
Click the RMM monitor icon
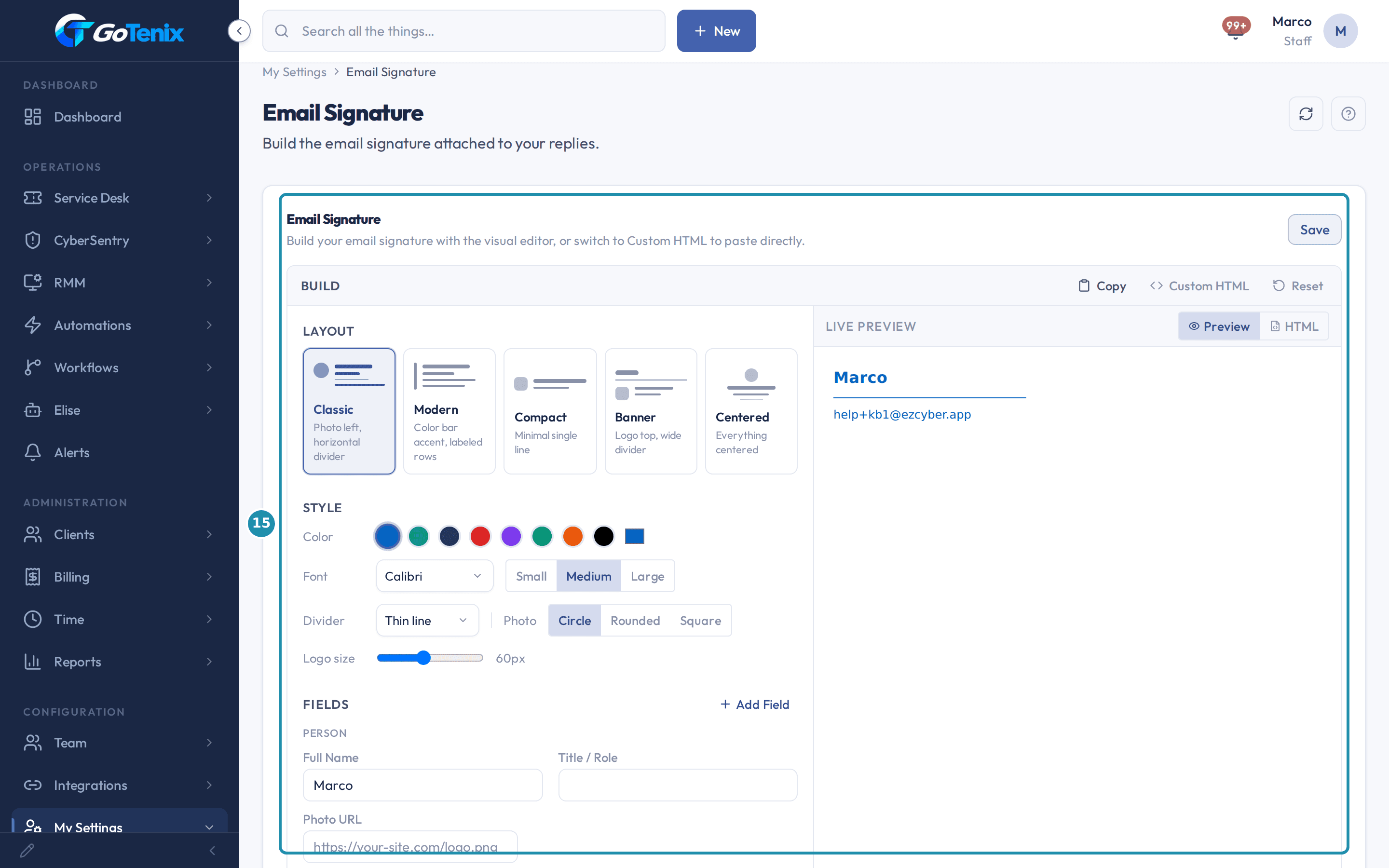tap(33, 283)
